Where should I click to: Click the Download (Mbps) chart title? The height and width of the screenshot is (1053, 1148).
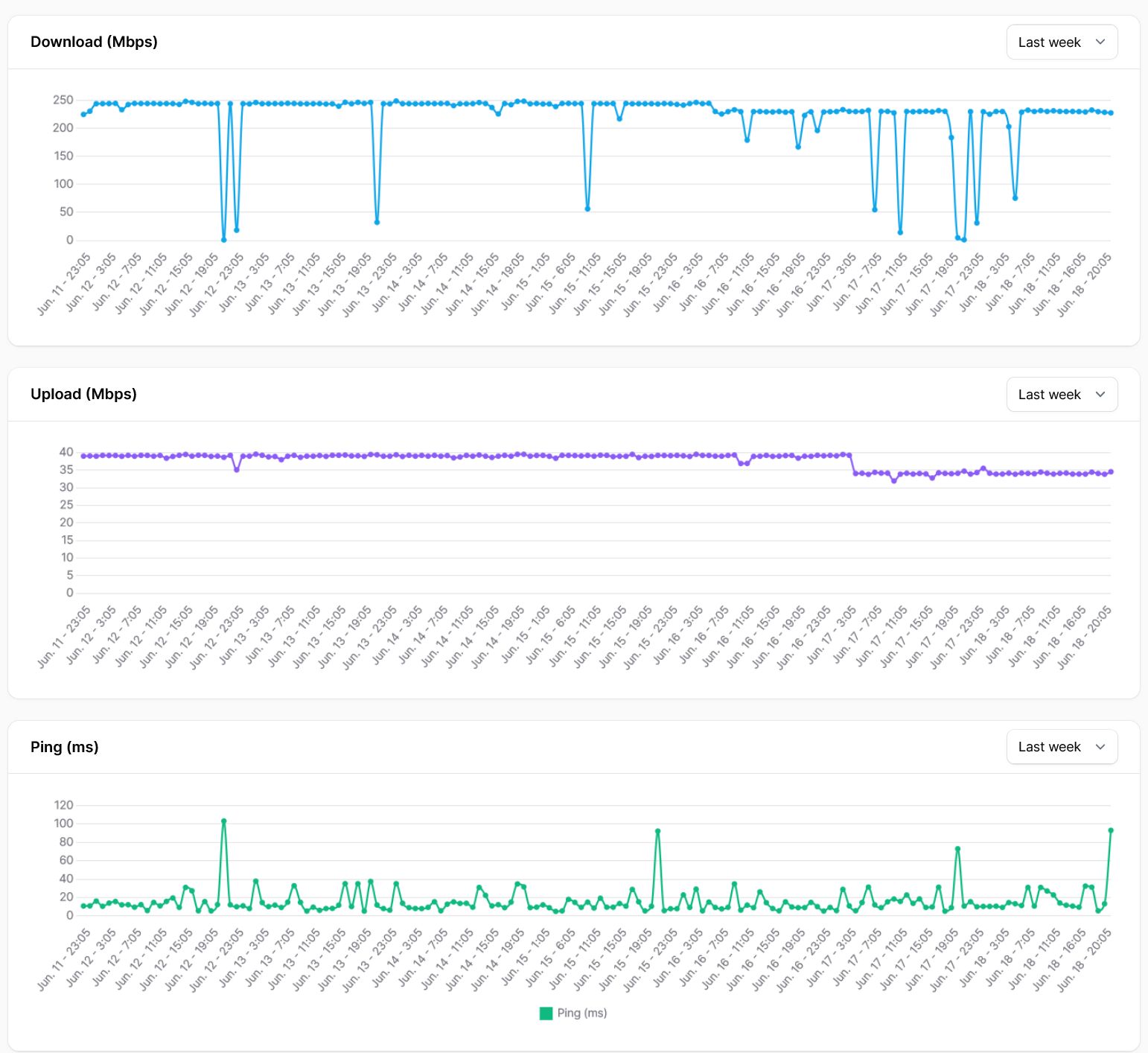pos(94,42)
